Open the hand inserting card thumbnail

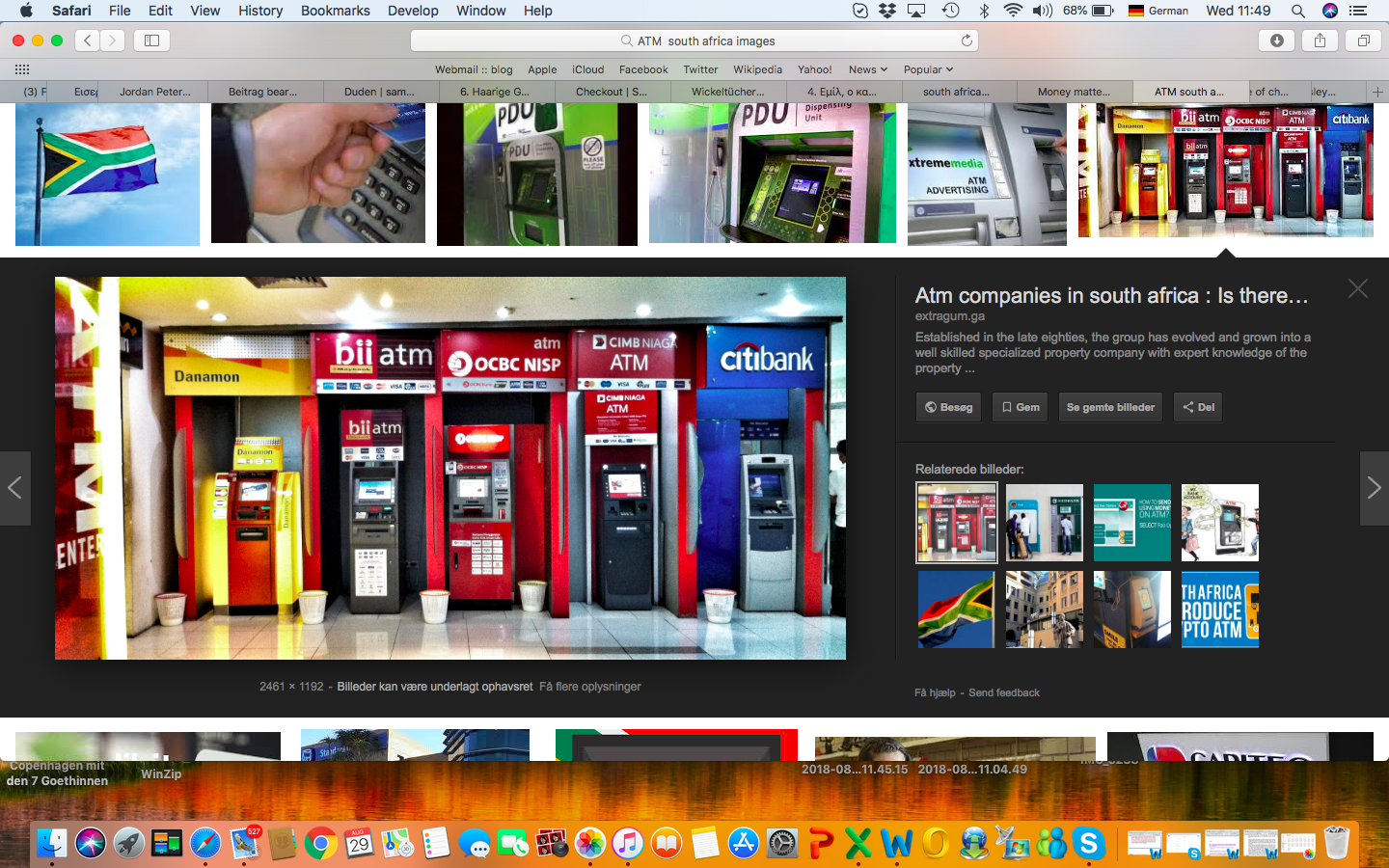(x=318, y=174)
